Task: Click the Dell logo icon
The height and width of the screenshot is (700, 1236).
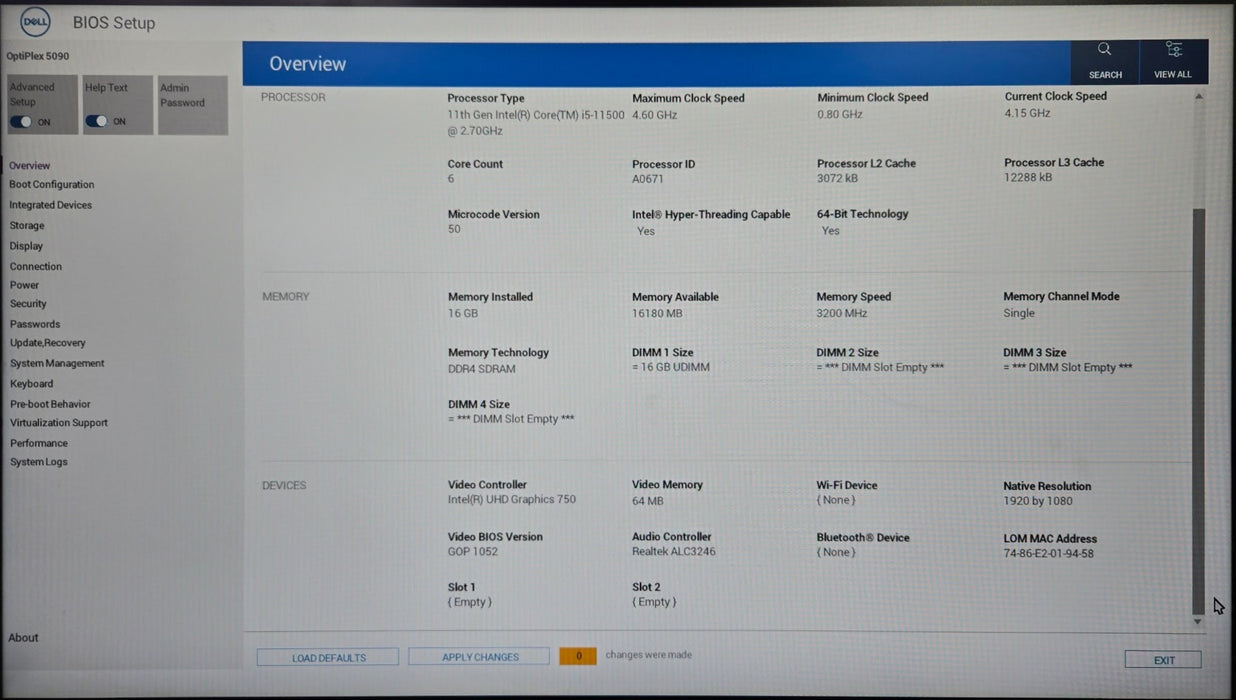Action: tap(35, 21)
